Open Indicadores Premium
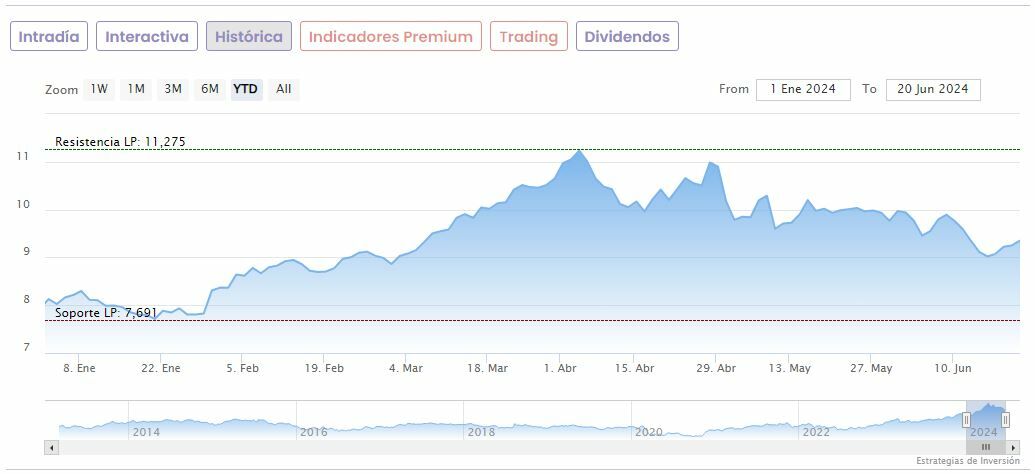The width and height of the screenshot is (1035, 474). [390, 37]
